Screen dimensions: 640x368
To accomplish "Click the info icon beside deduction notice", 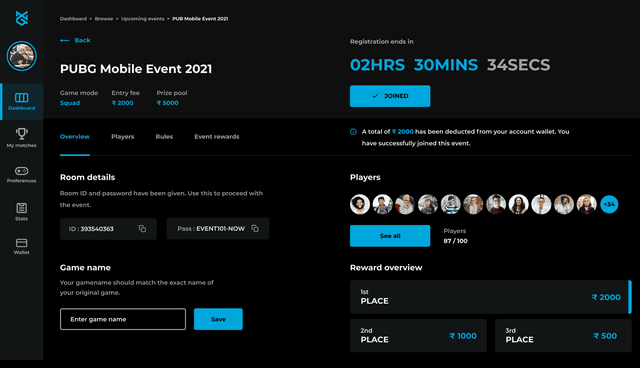I will 353,132.
